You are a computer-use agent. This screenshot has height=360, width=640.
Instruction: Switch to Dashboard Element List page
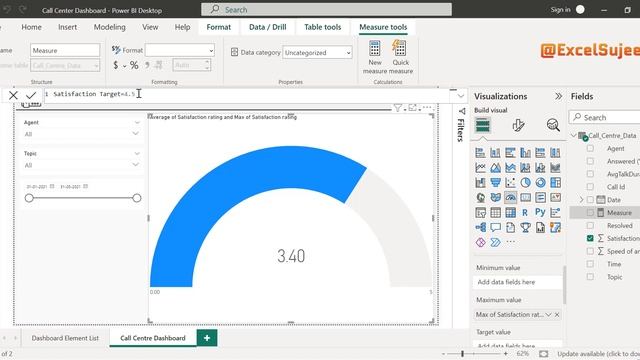tap(65, 338)
